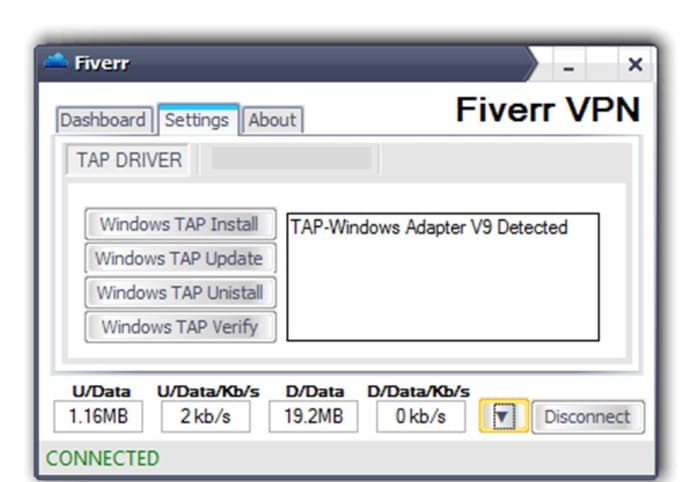Click the Windows TAP Install button
The width and height of the screenshot is (680, 482).
tap(180, 224)
